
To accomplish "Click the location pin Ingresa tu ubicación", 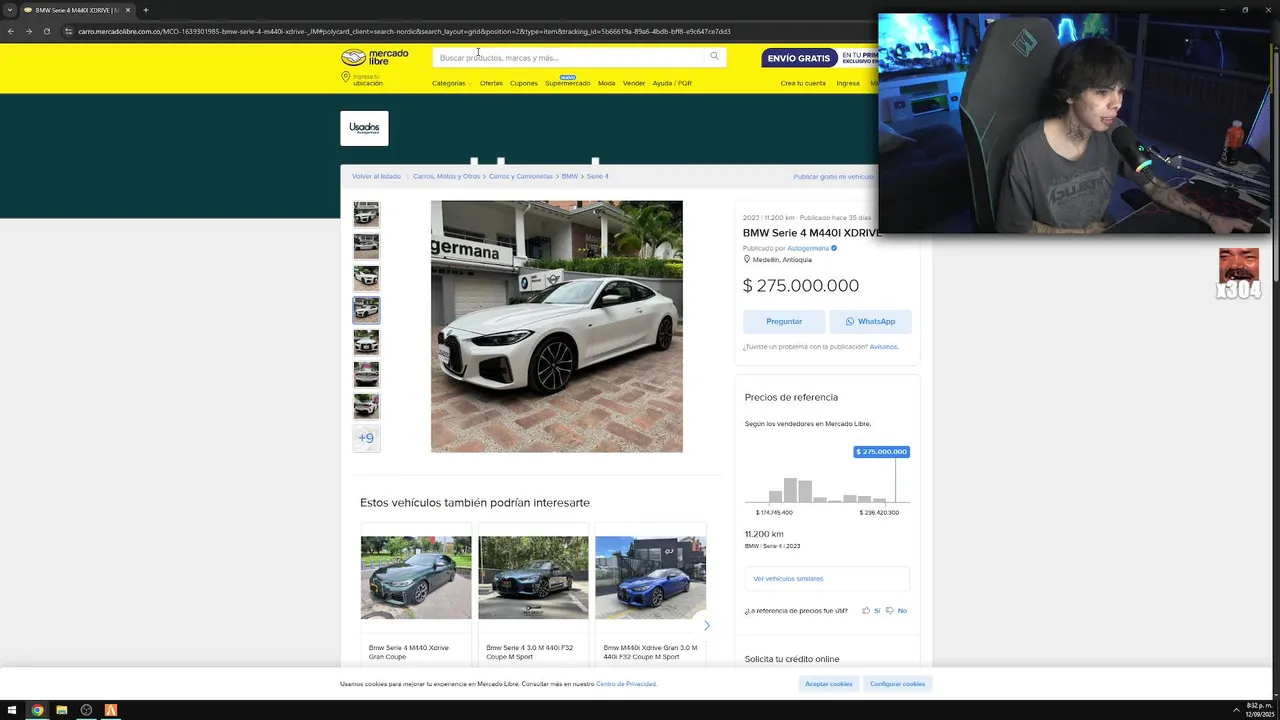I will 362,79.
